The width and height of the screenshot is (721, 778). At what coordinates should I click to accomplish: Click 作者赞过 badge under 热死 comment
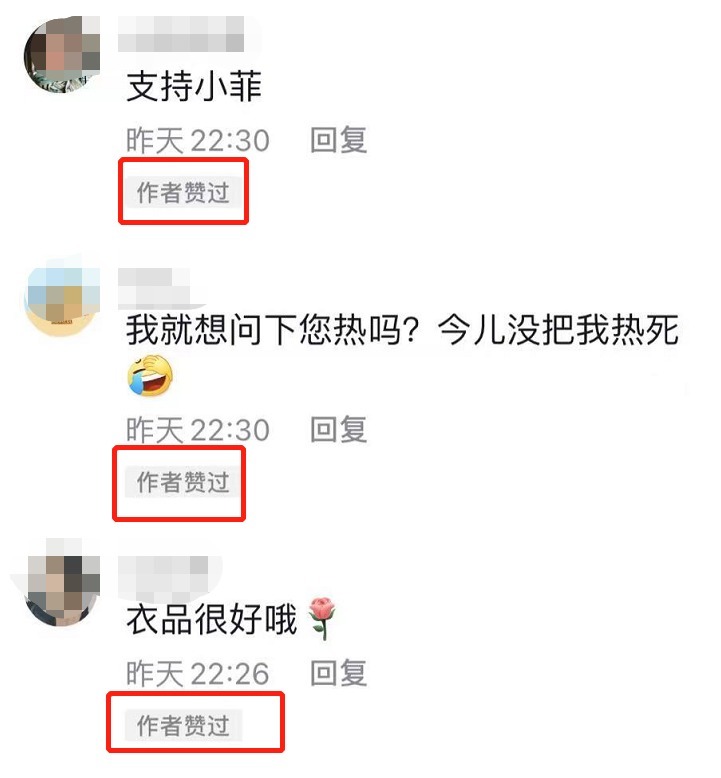click(x=183, y=482)
